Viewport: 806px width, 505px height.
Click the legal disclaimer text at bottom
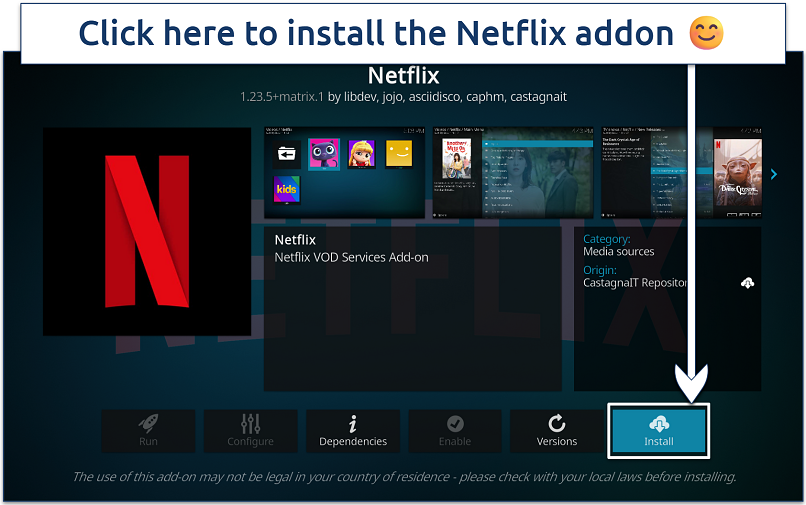coord(404,477)
